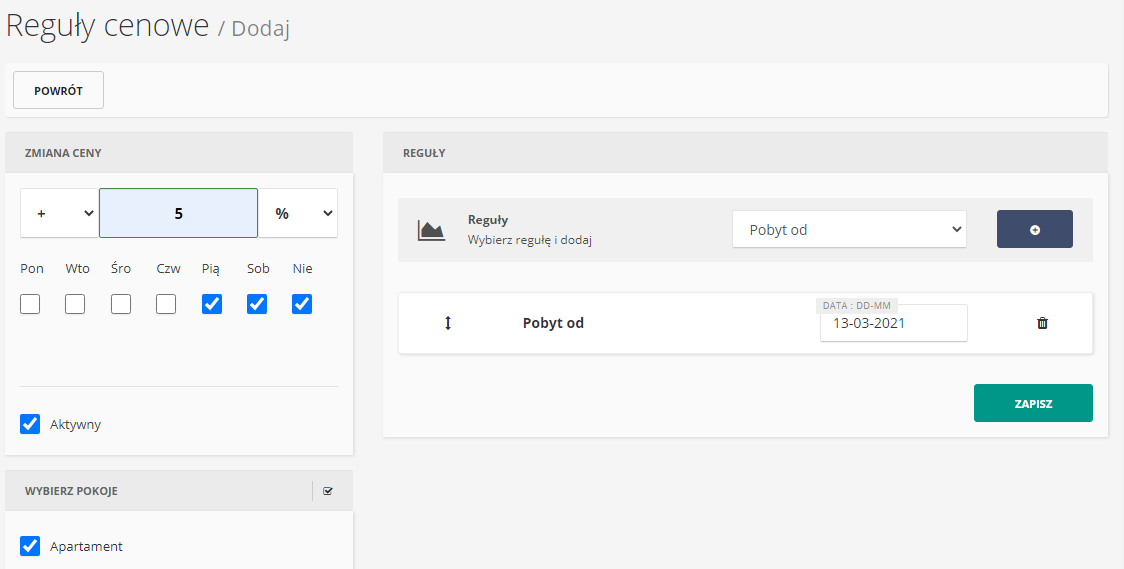Screen dimensions: 1124x569
Task: Uncheck the Pią day checkbox
Action: (212, 304)
